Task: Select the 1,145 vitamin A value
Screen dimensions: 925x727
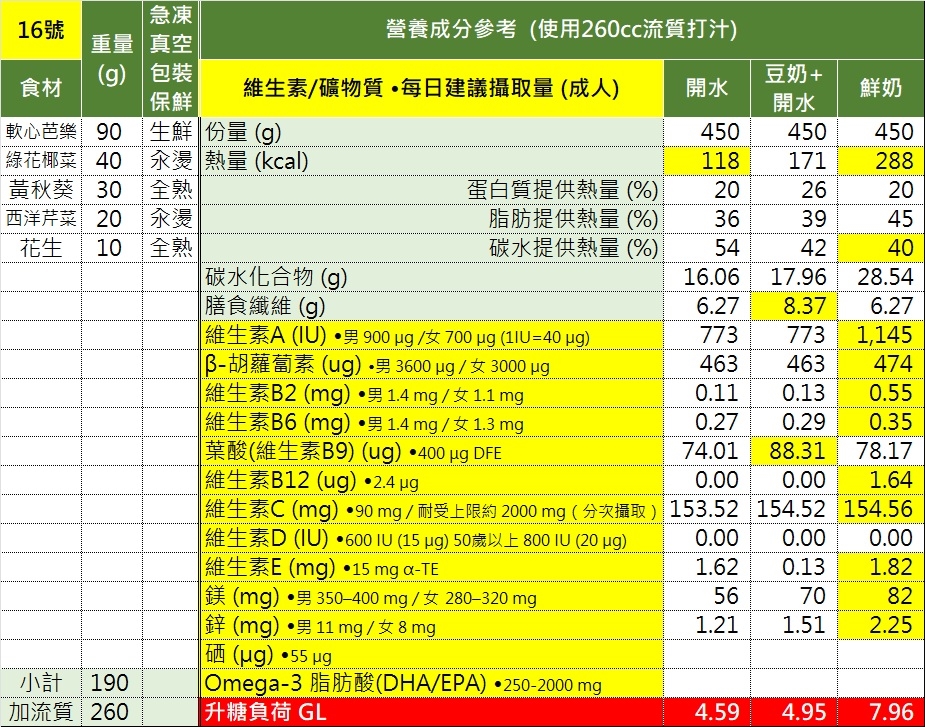Action: click(881, 335)
